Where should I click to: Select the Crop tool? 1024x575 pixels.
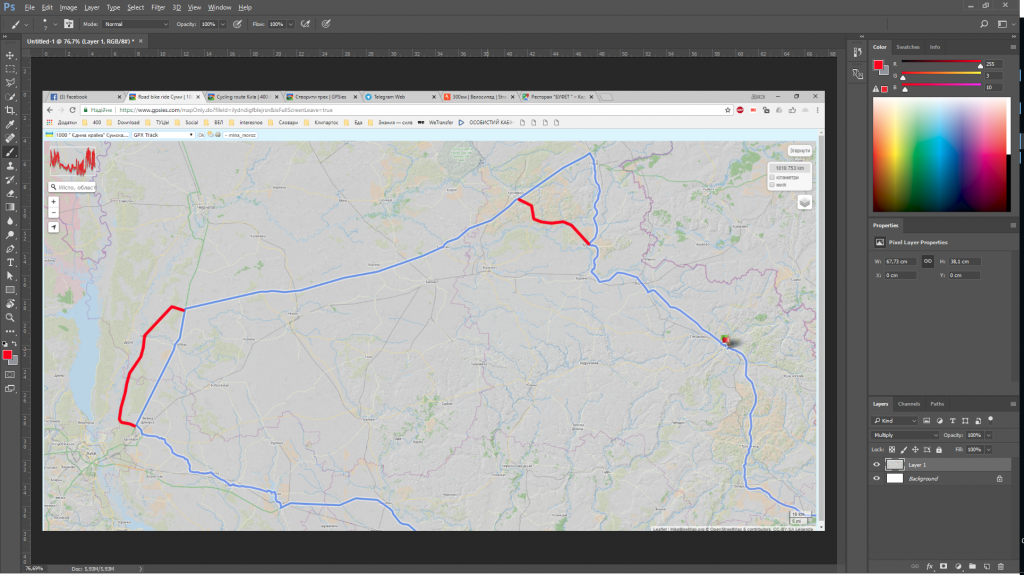pyautogui.click(x=10, y=110)
